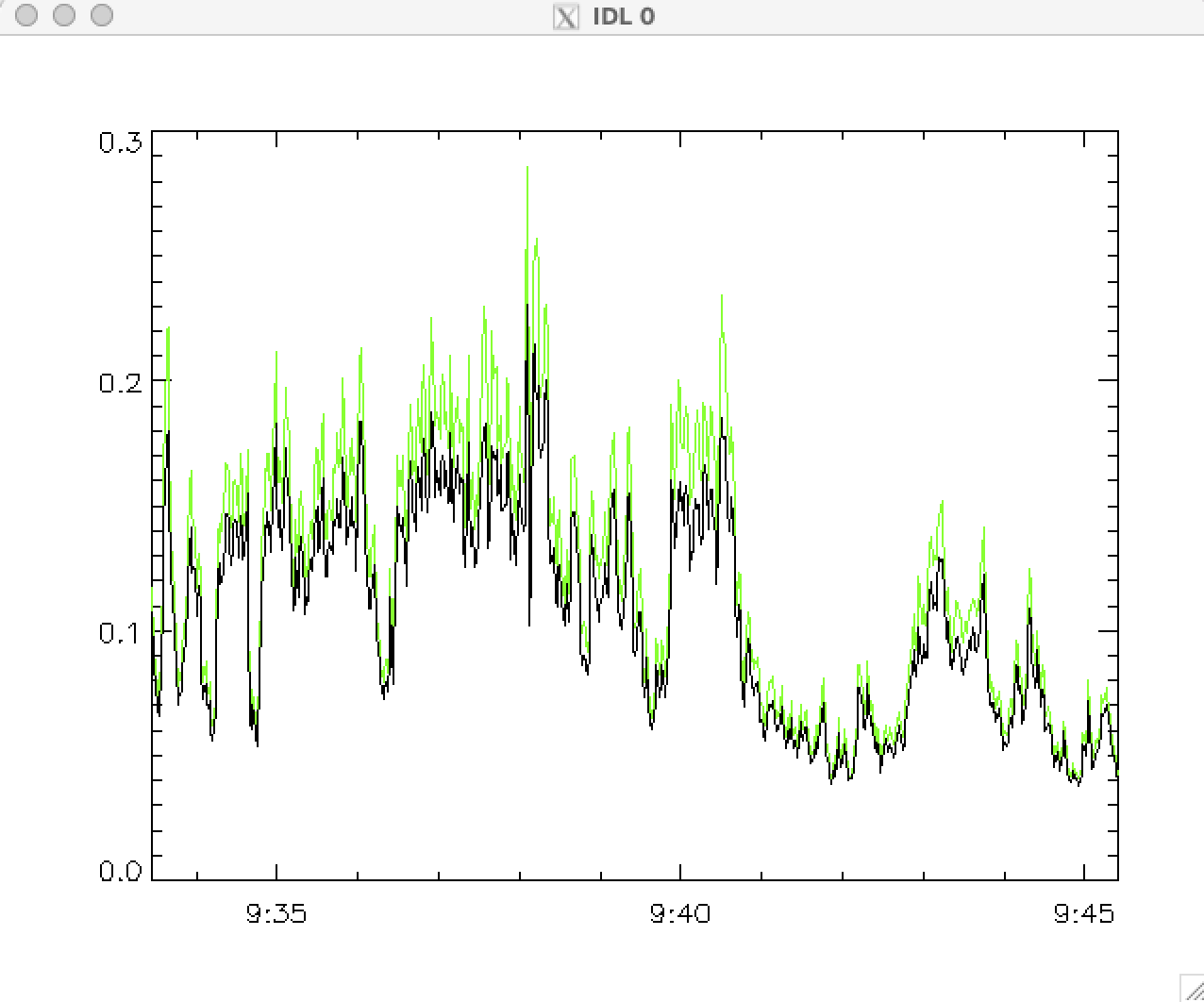
Task: Close the IDL 0 plot window
Action: coord(26,16)
